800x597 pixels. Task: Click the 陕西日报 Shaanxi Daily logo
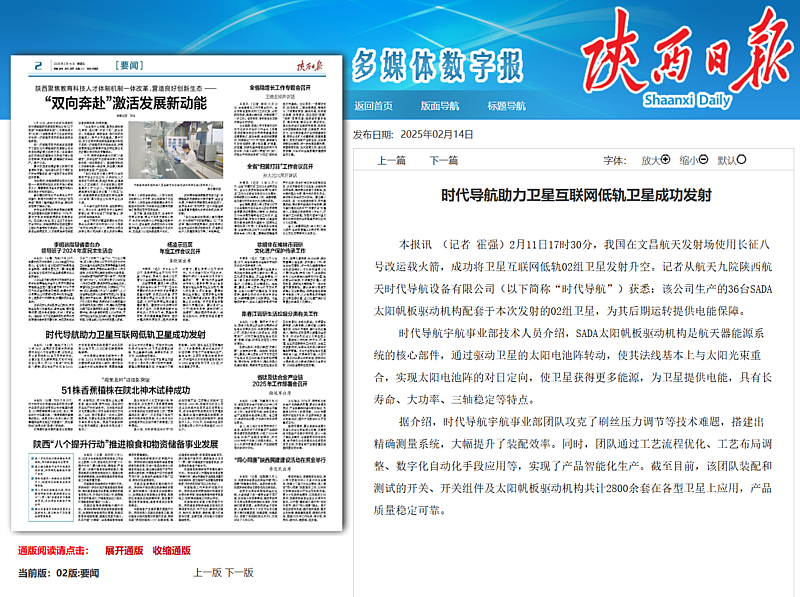click(687, 57)
